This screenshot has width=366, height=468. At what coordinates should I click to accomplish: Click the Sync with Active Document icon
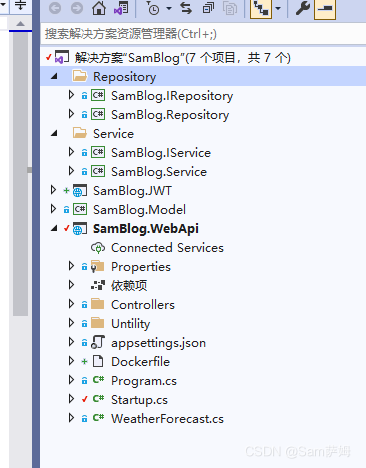[186, 8]
